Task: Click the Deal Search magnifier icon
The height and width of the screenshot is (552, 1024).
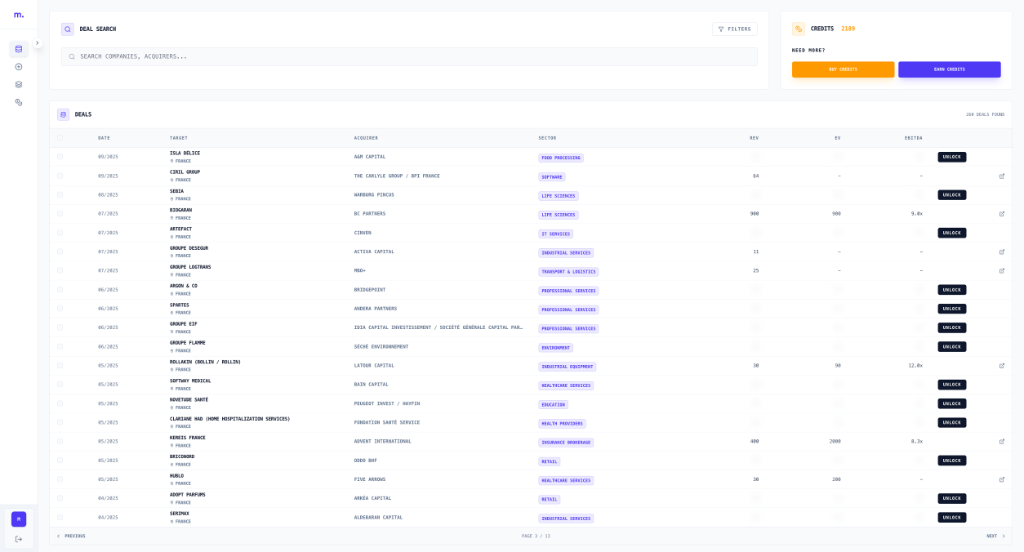Action: 67,29
